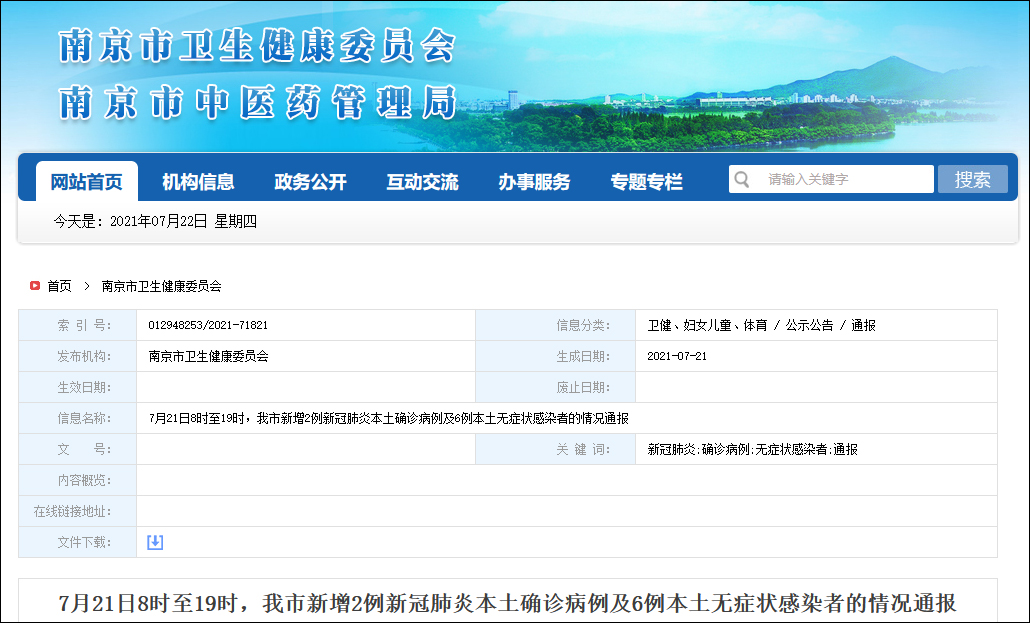The image size is (1030, 623).
Task: Click the 生效日期 label cell
Action: tap(78, 387)
